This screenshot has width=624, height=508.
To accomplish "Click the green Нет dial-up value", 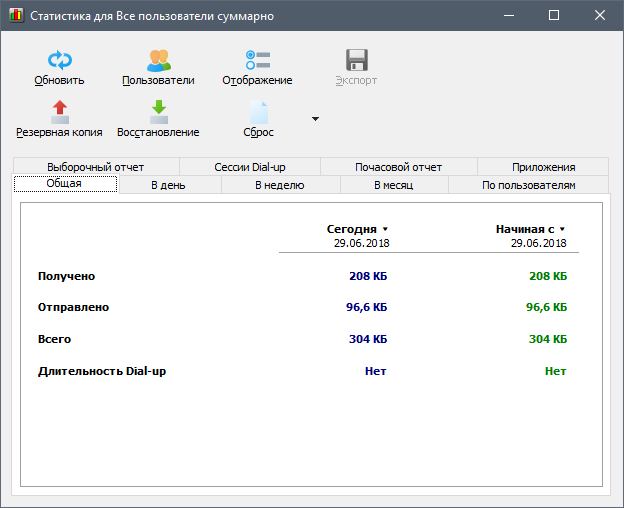I will click(x=556, y=371).
